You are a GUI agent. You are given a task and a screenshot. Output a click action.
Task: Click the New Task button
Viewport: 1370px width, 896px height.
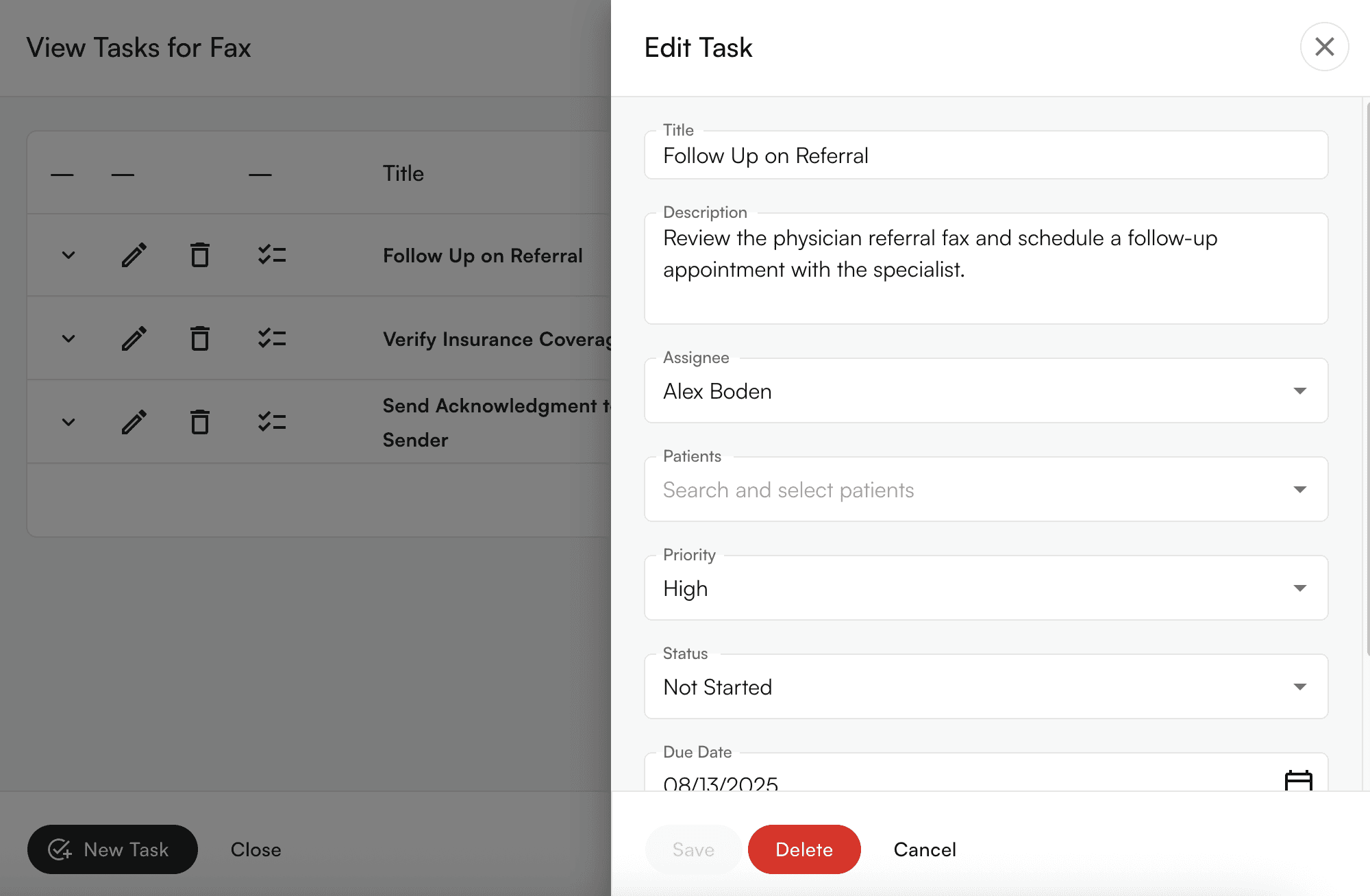pyautogui.click(x=112, y=849)
